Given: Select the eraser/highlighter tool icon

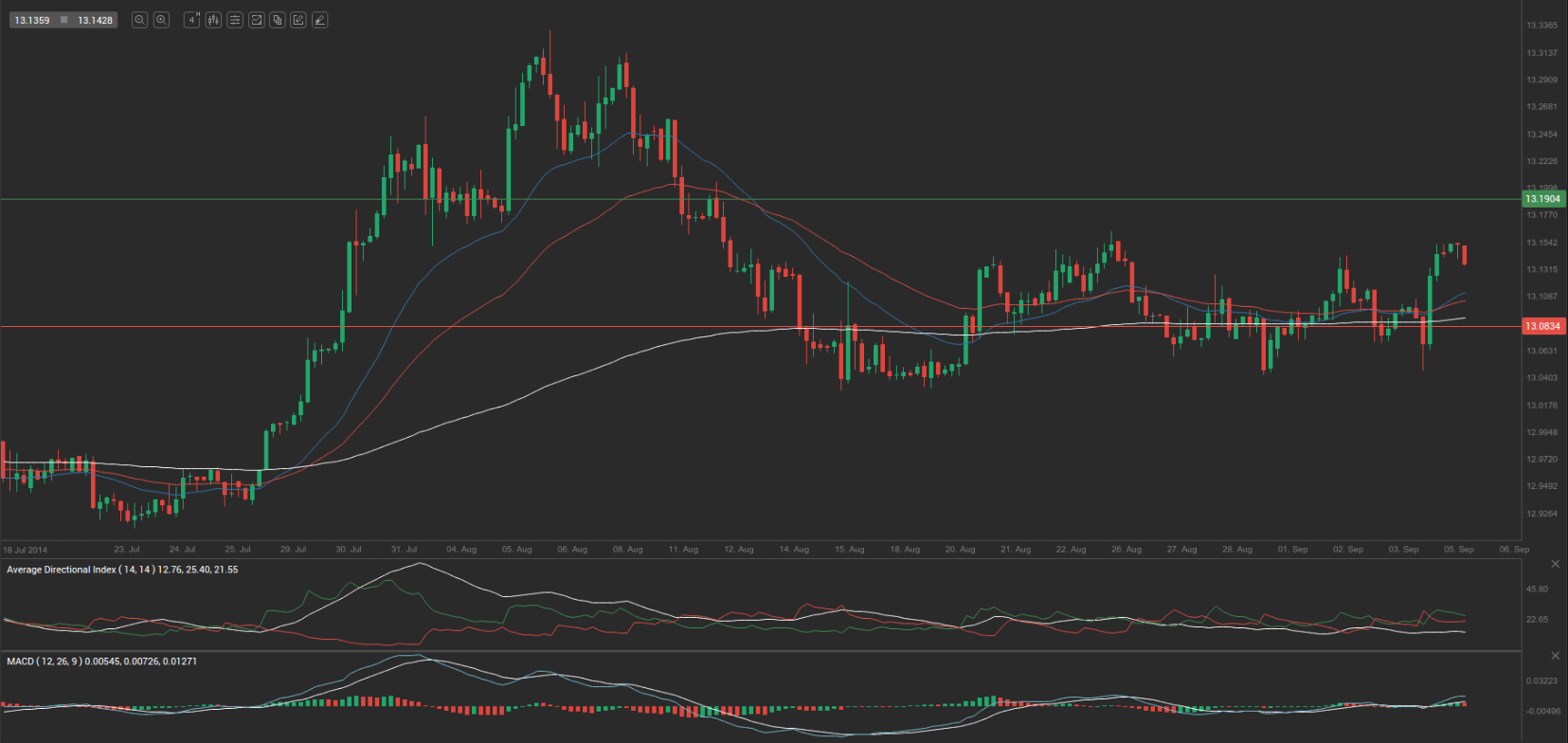Looking at the screenshot, I should click(320, 20).
